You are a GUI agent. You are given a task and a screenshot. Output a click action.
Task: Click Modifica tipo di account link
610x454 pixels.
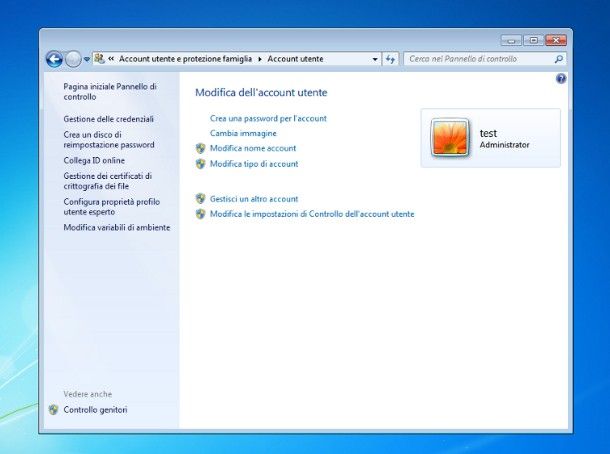pyautogui.click(x=254, y=164)
